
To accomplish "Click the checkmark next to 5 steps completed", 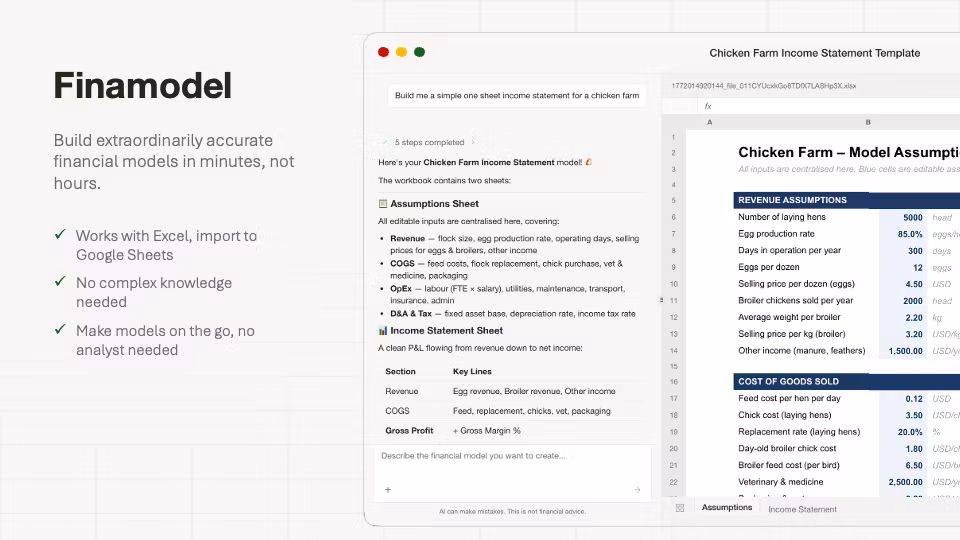I will [385, 142].
